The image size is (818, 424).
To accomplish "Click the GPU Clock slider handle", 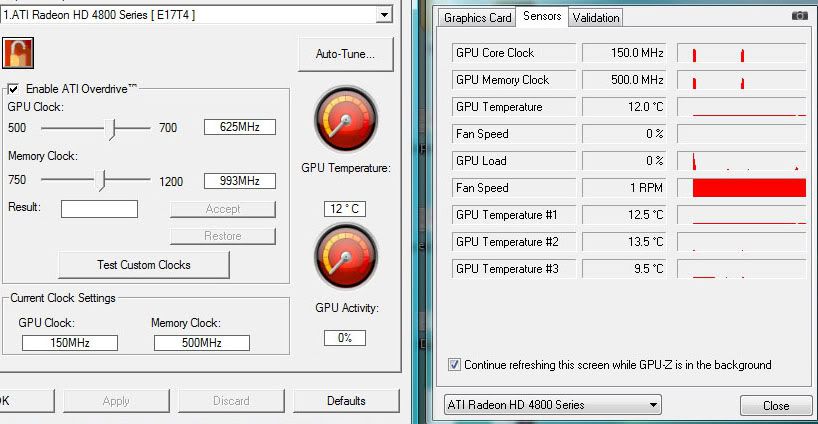I will [115, 128].
